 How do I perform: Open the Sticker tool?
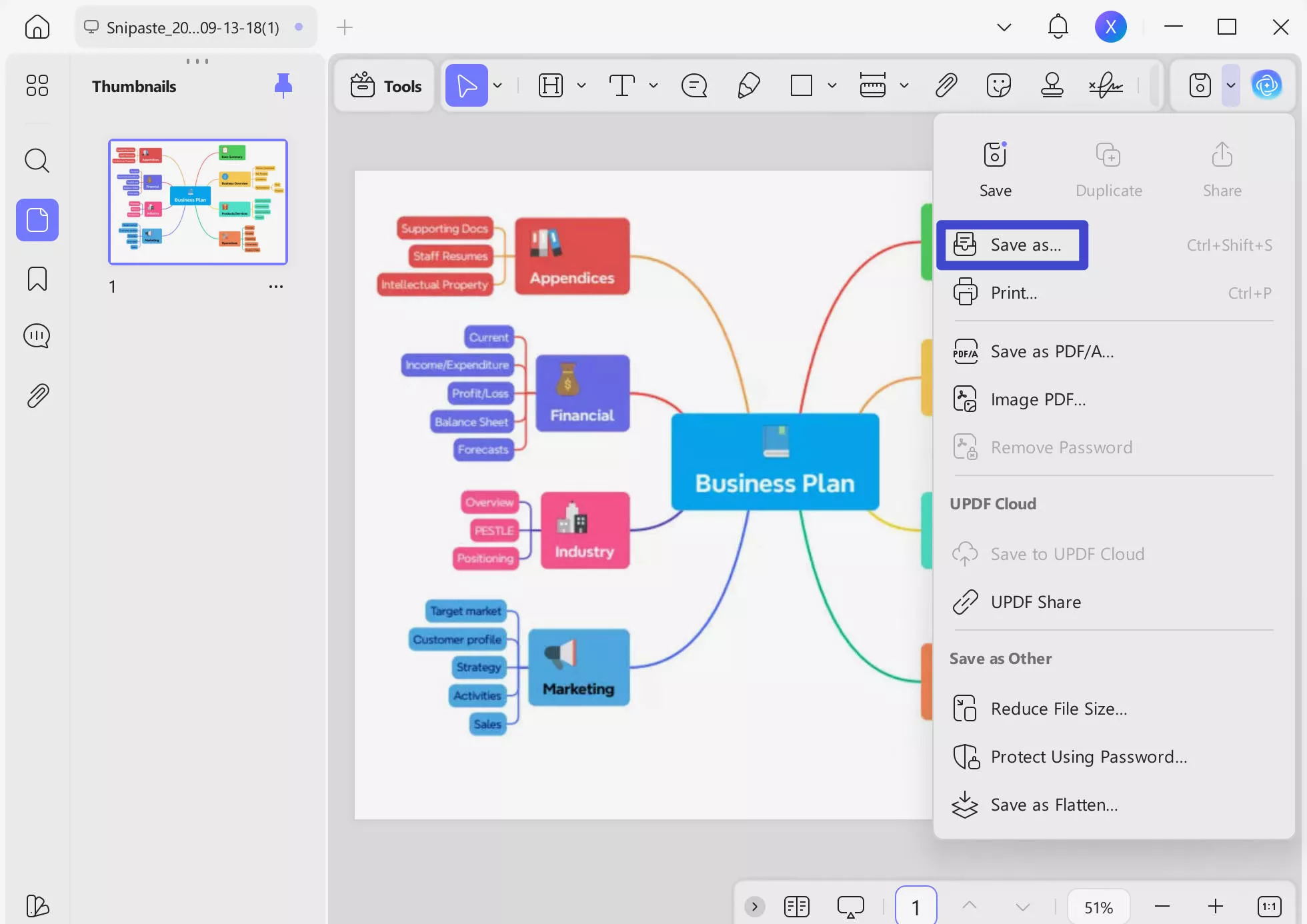(x=999, y=85)
